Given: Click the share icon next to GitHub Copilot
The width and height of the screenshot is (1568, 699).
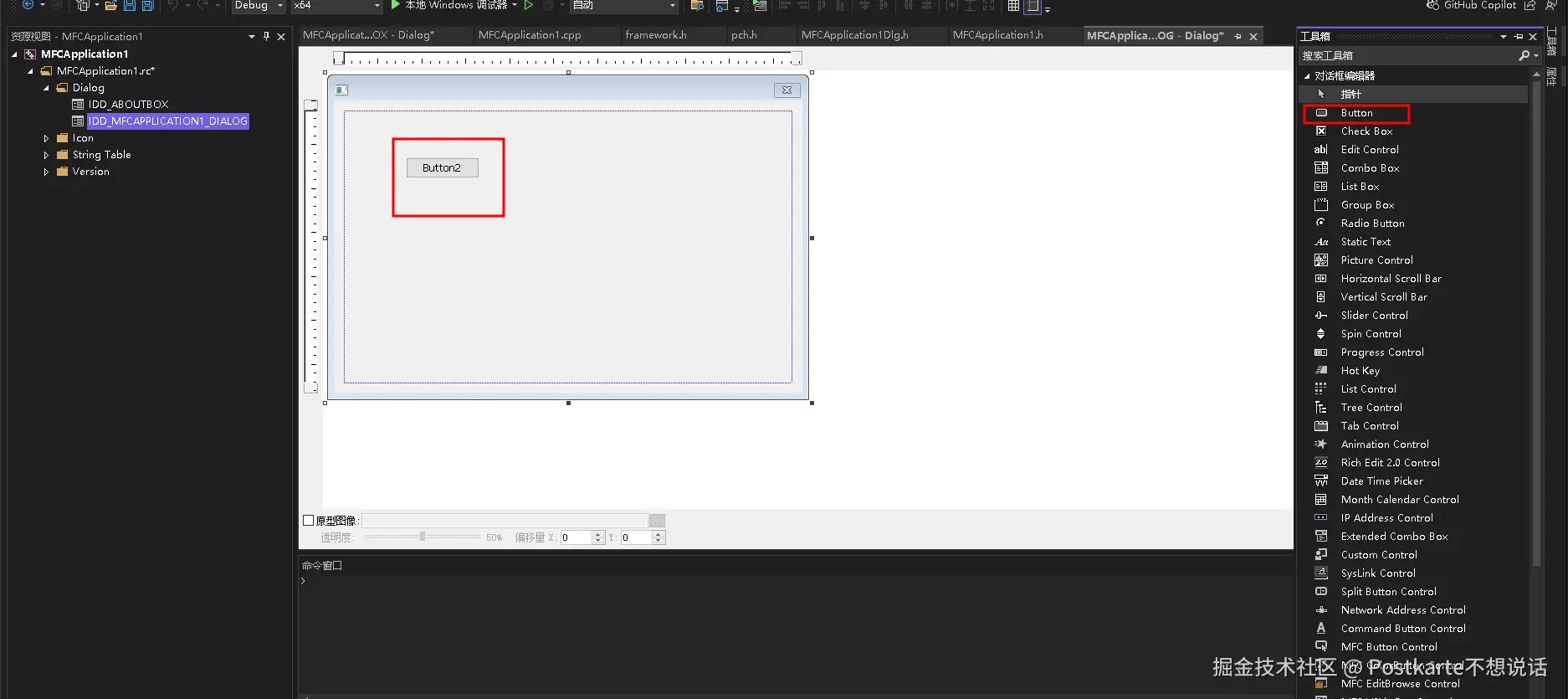Looking at the screenshot, I should [x=1530, y=5].
